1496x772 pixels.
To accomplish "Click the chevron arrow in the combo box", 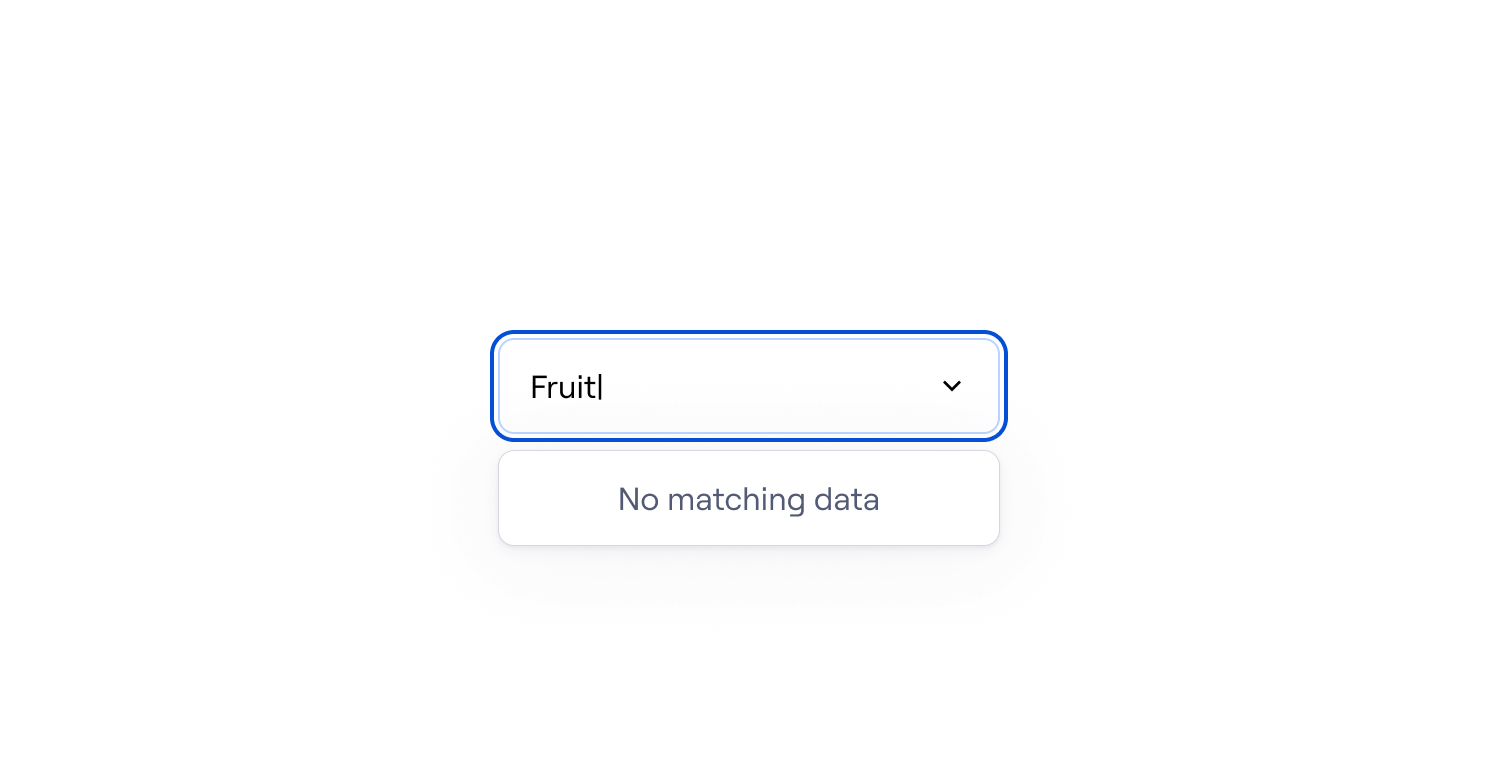I will (951, 386).
